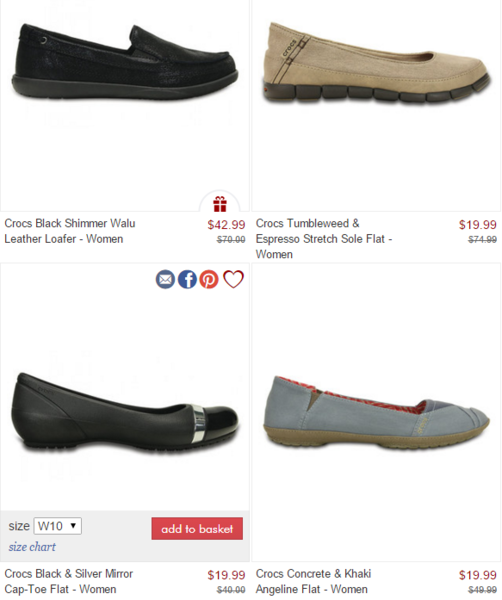Pin the shoe on Pinterest

tap(209, 279)
